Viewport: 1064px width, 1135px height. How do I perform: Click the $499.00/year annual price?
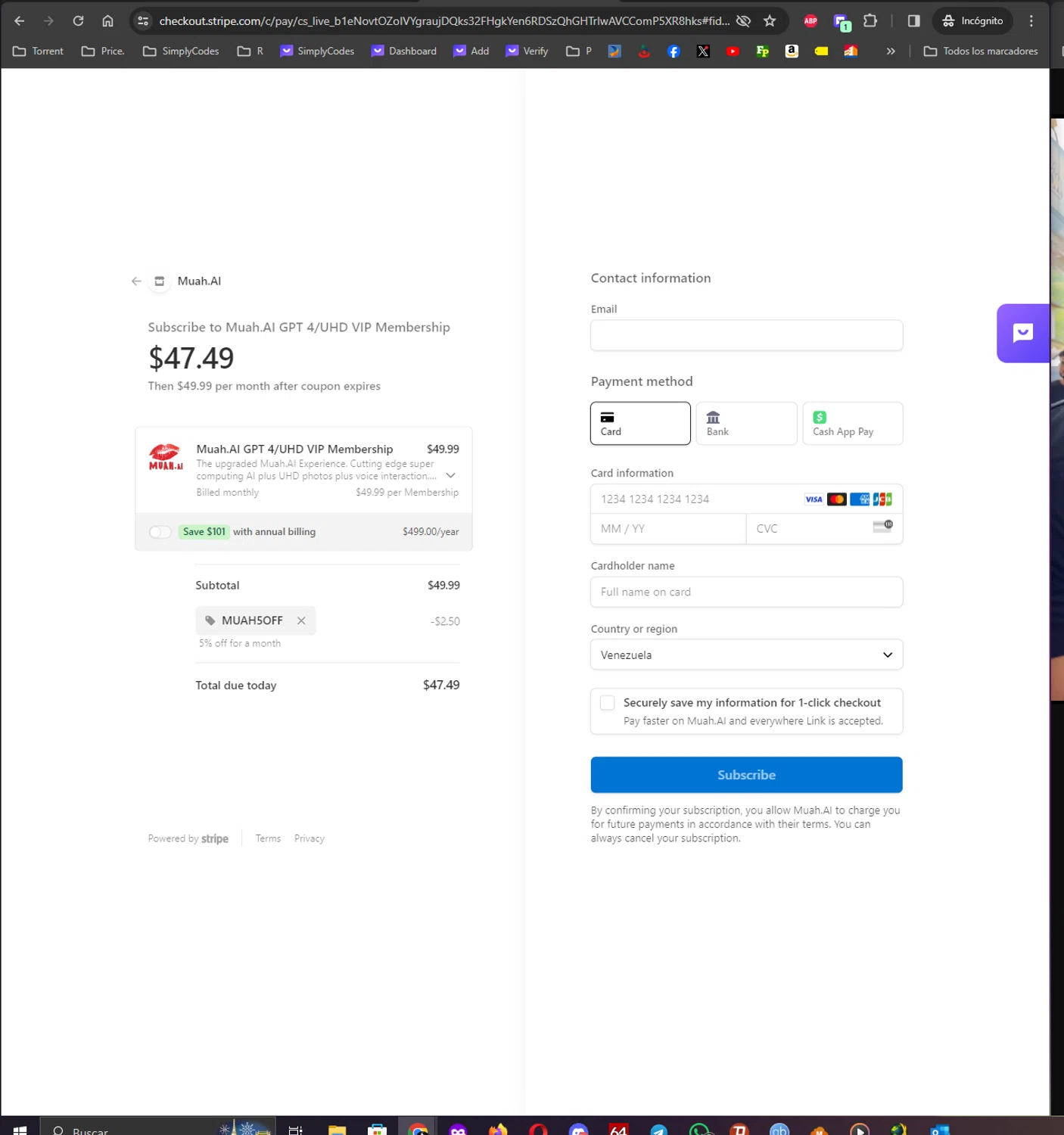431,532
